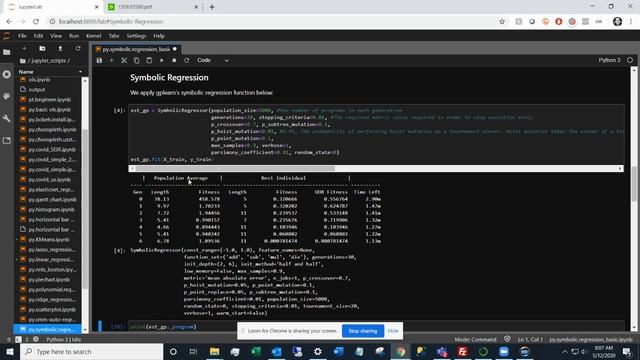Click Python 3 | Idle status text
The width and height of the screenshot is (640, 360).
click(x=63, y=339)
